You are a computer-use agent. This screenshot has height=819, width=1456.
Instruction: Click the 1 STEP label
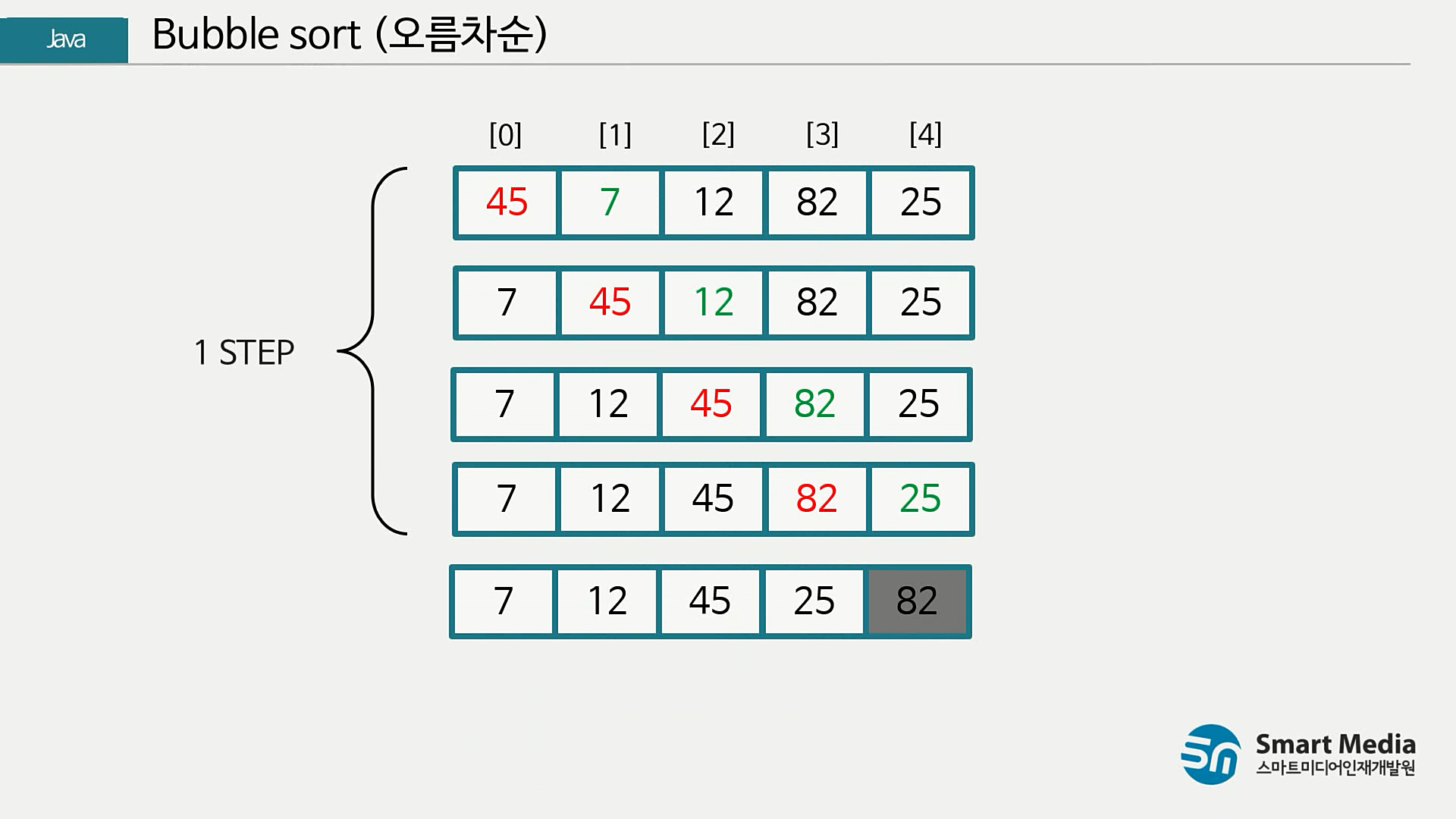click(243, 353)
